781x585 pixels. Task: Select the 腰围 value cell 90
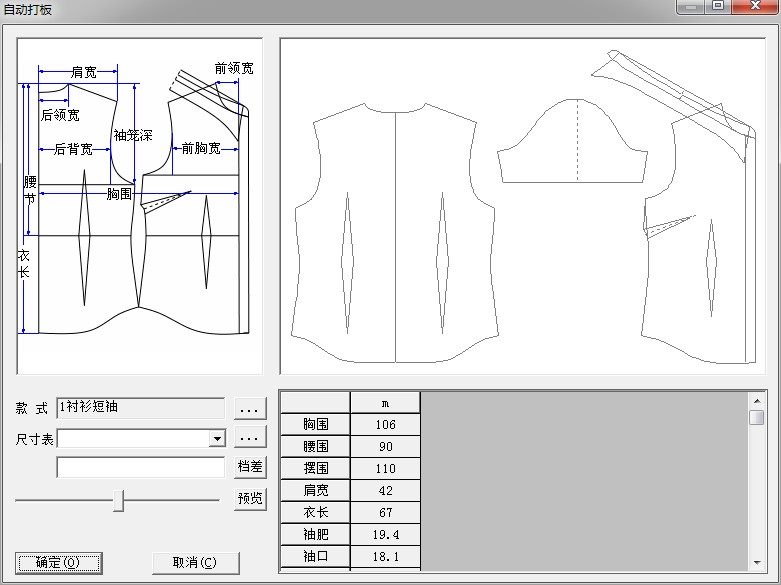click(385, 447)
